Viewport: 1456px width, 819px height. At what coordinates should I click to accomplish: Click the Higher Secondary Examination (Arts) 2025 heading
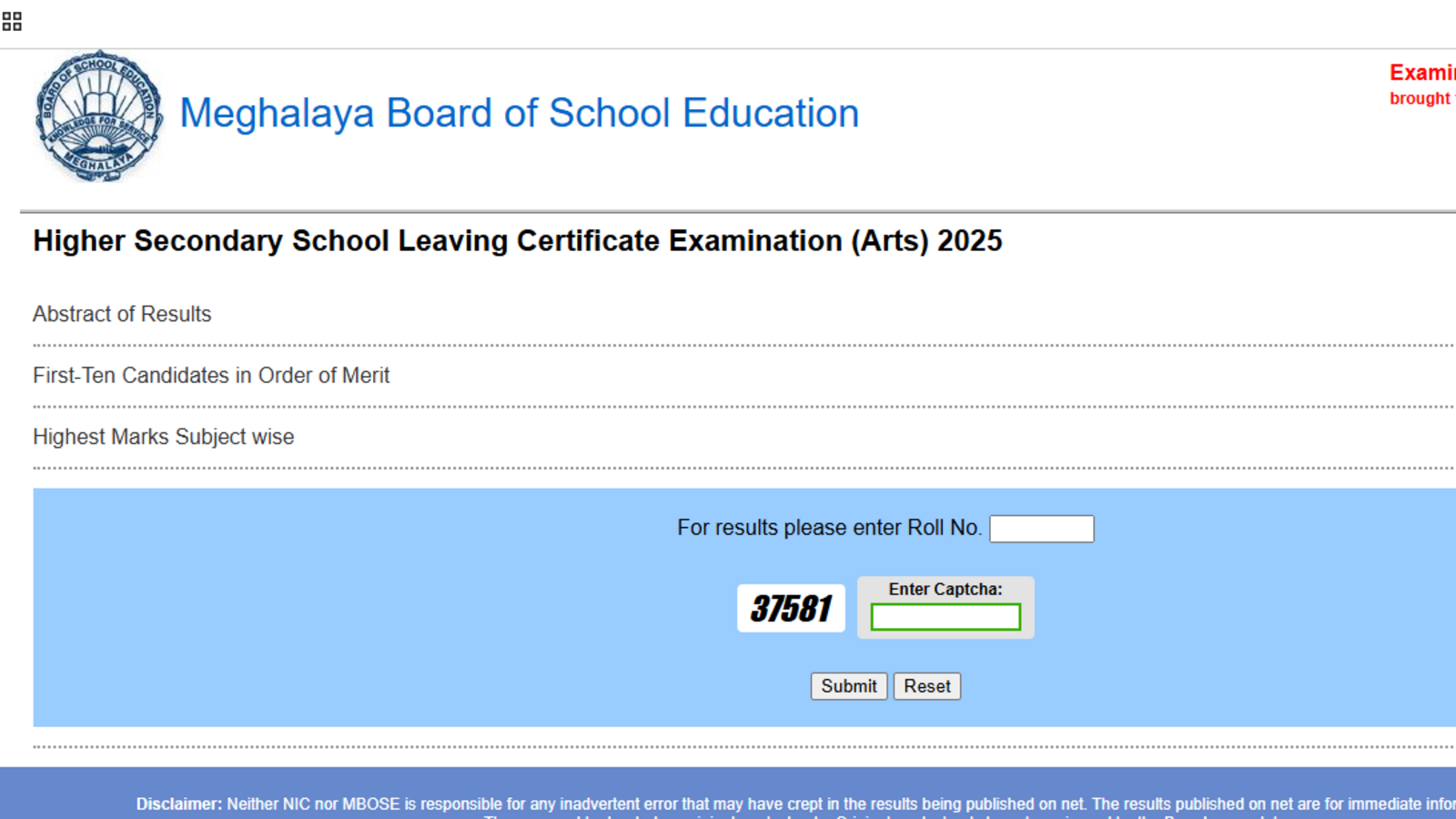click(517, 241)
